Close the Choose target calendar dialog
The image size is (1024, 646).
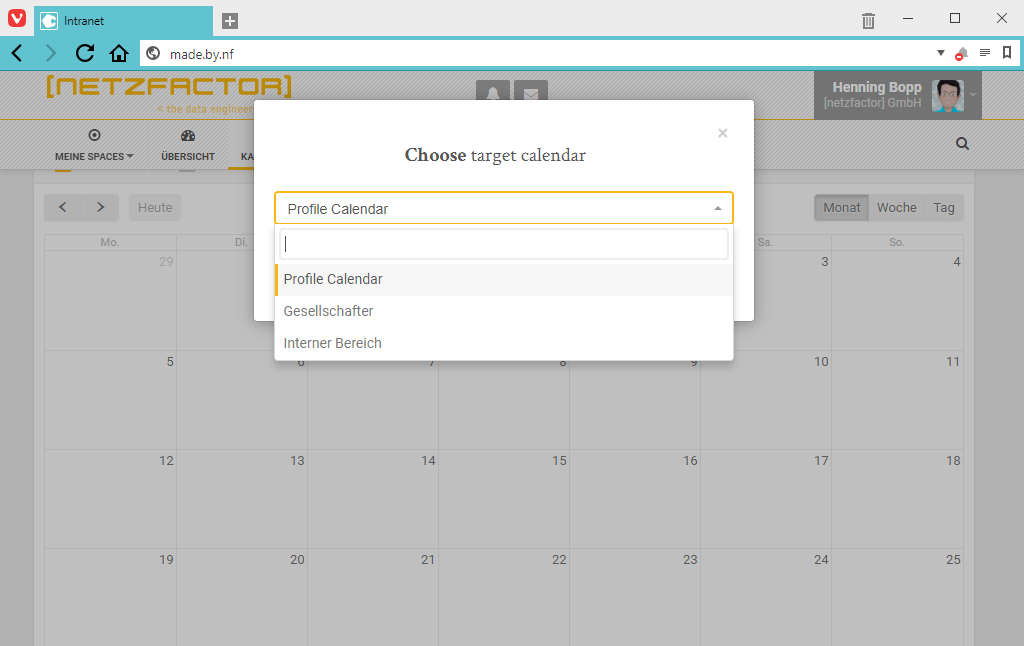click(722, 133)
